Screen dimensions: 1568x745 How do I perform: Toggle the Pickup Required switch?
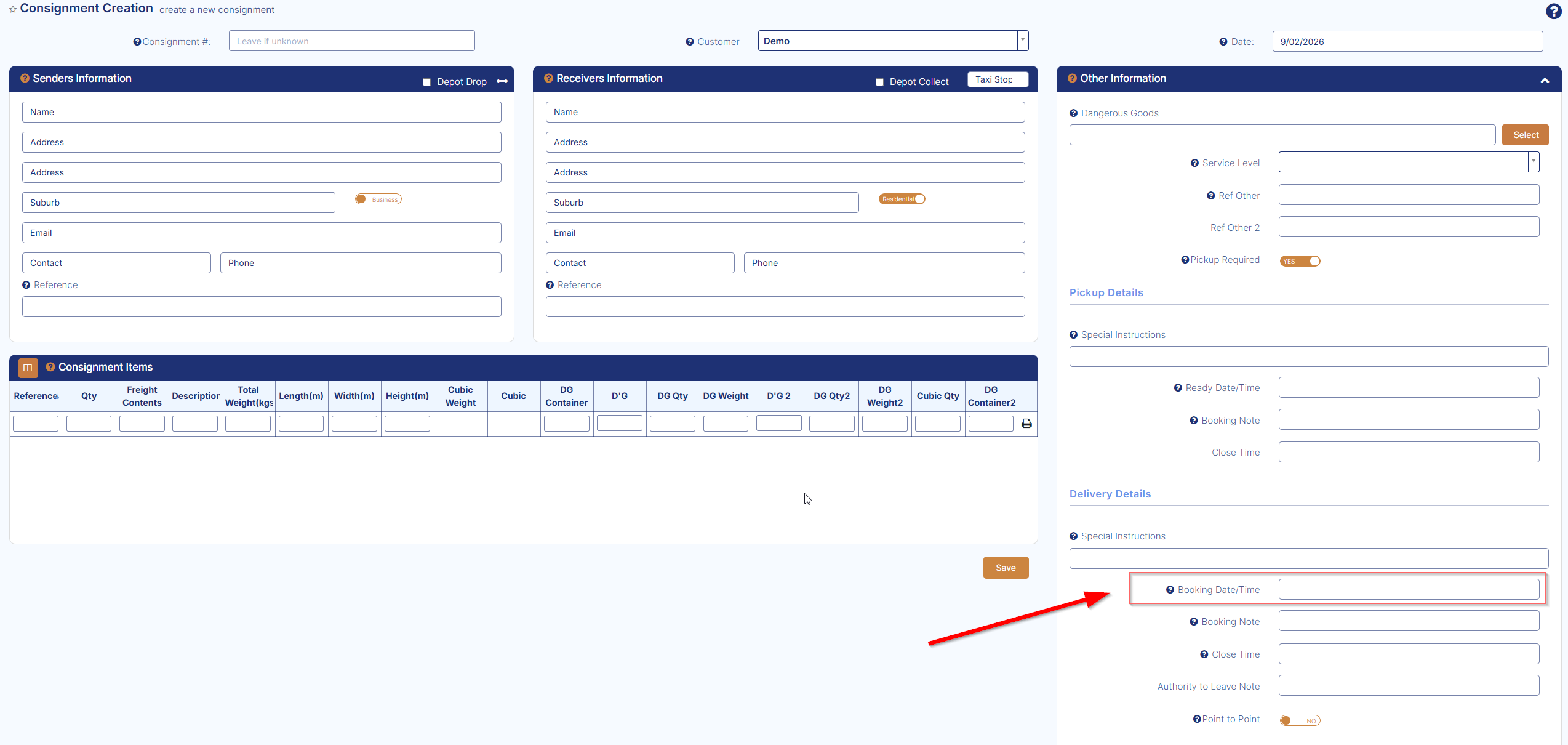click(1300, 261)
